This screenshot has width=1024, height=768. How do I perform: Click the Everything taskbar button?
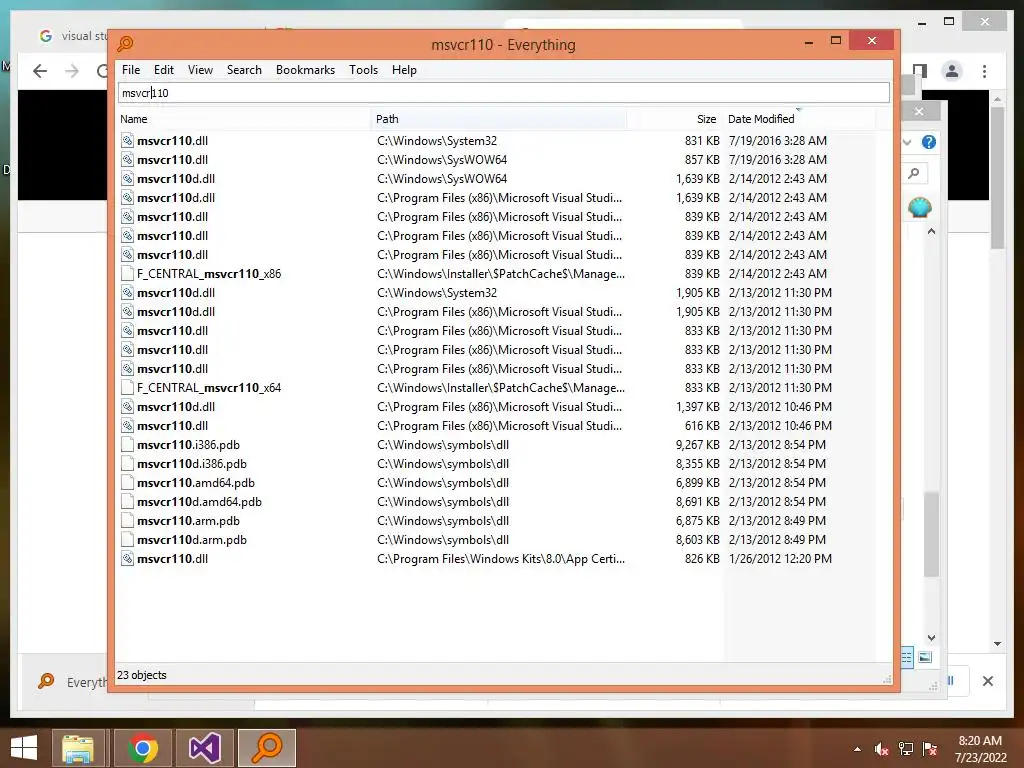[x=267, y=748]
